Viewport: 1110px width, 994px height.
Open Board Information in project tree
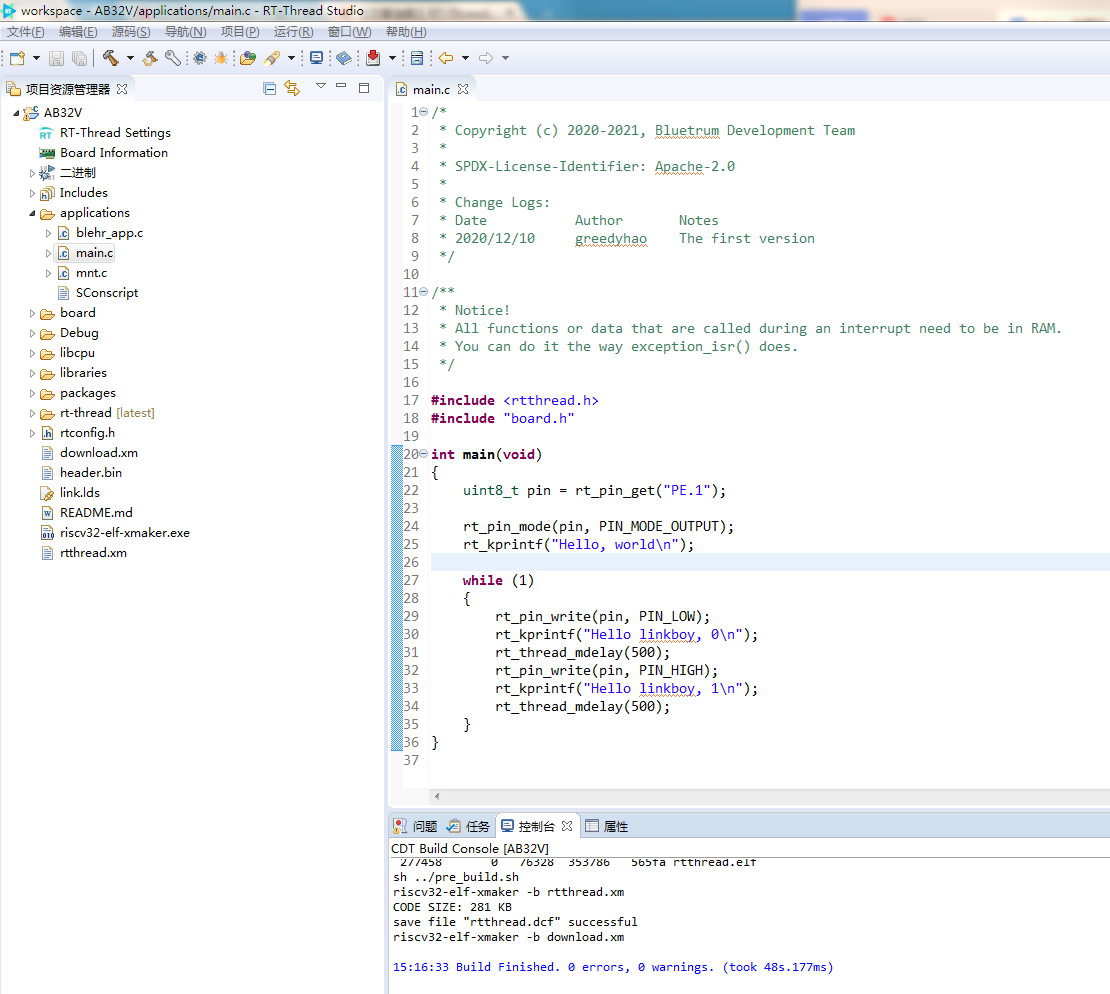(113, 153)
